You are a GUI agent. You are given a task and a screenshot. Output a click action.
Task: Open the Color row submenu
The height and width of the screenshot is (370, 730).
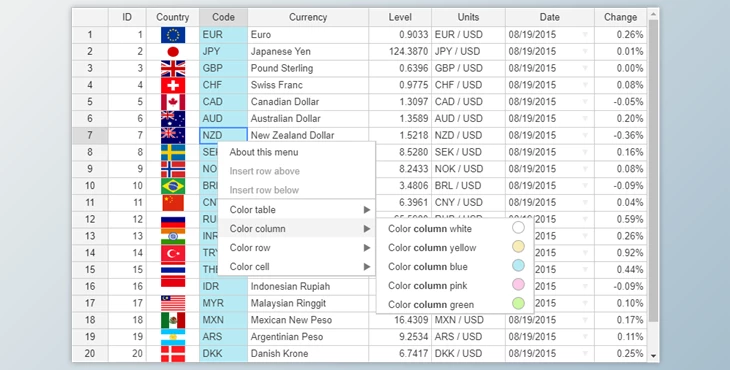click(297, 248)
